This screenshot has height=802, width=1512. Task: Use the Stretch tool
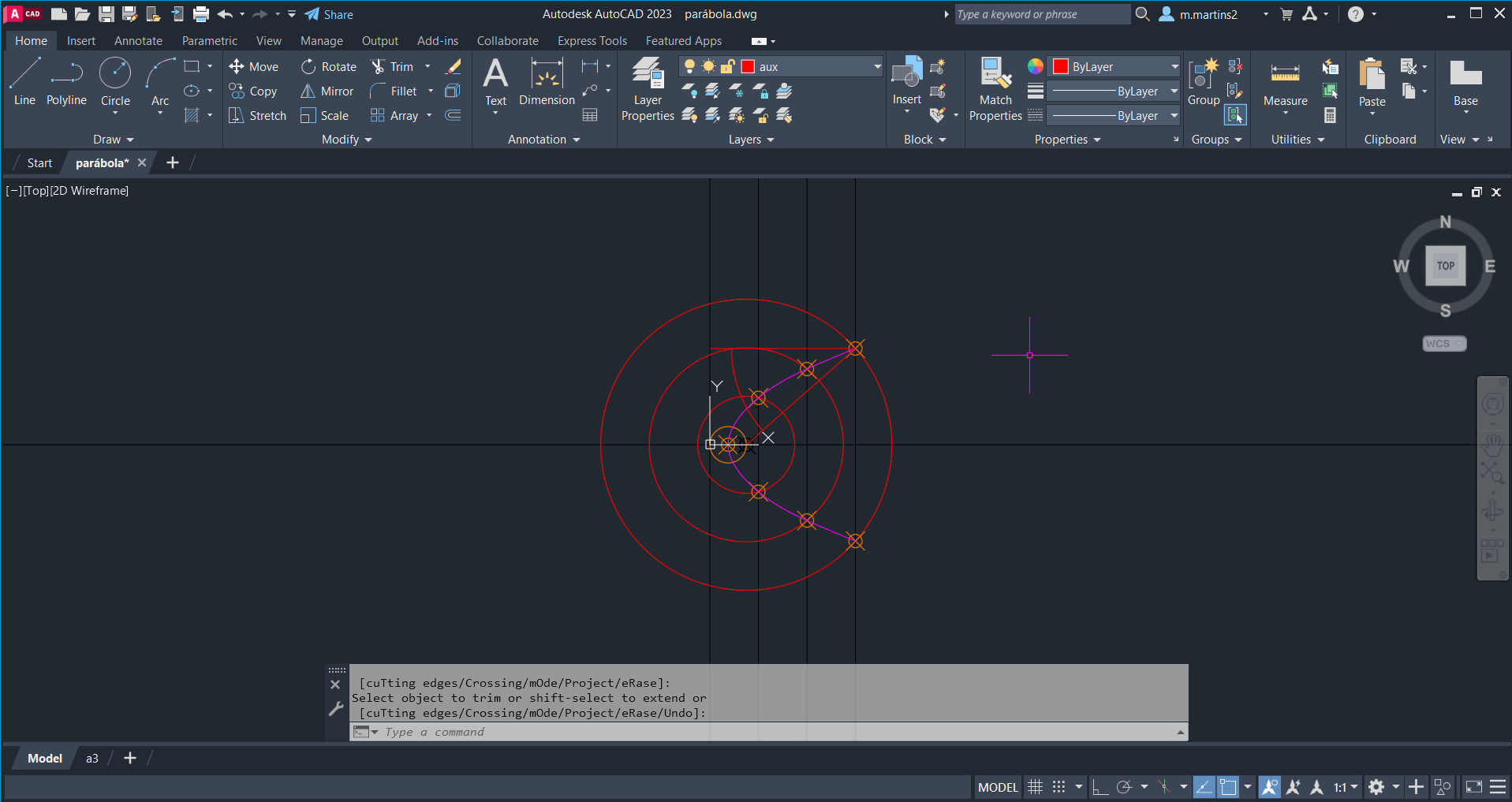[x=257, y=116]
